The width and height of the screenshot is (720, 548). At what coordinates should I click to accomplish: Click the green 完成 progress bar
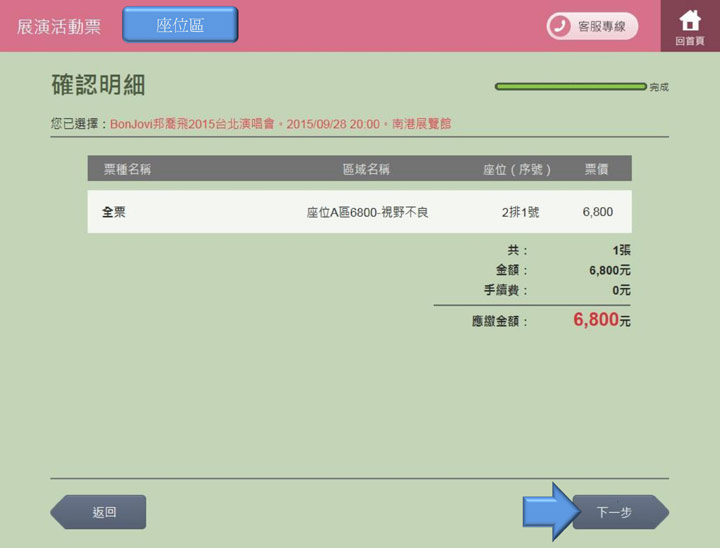click(570, 87)
